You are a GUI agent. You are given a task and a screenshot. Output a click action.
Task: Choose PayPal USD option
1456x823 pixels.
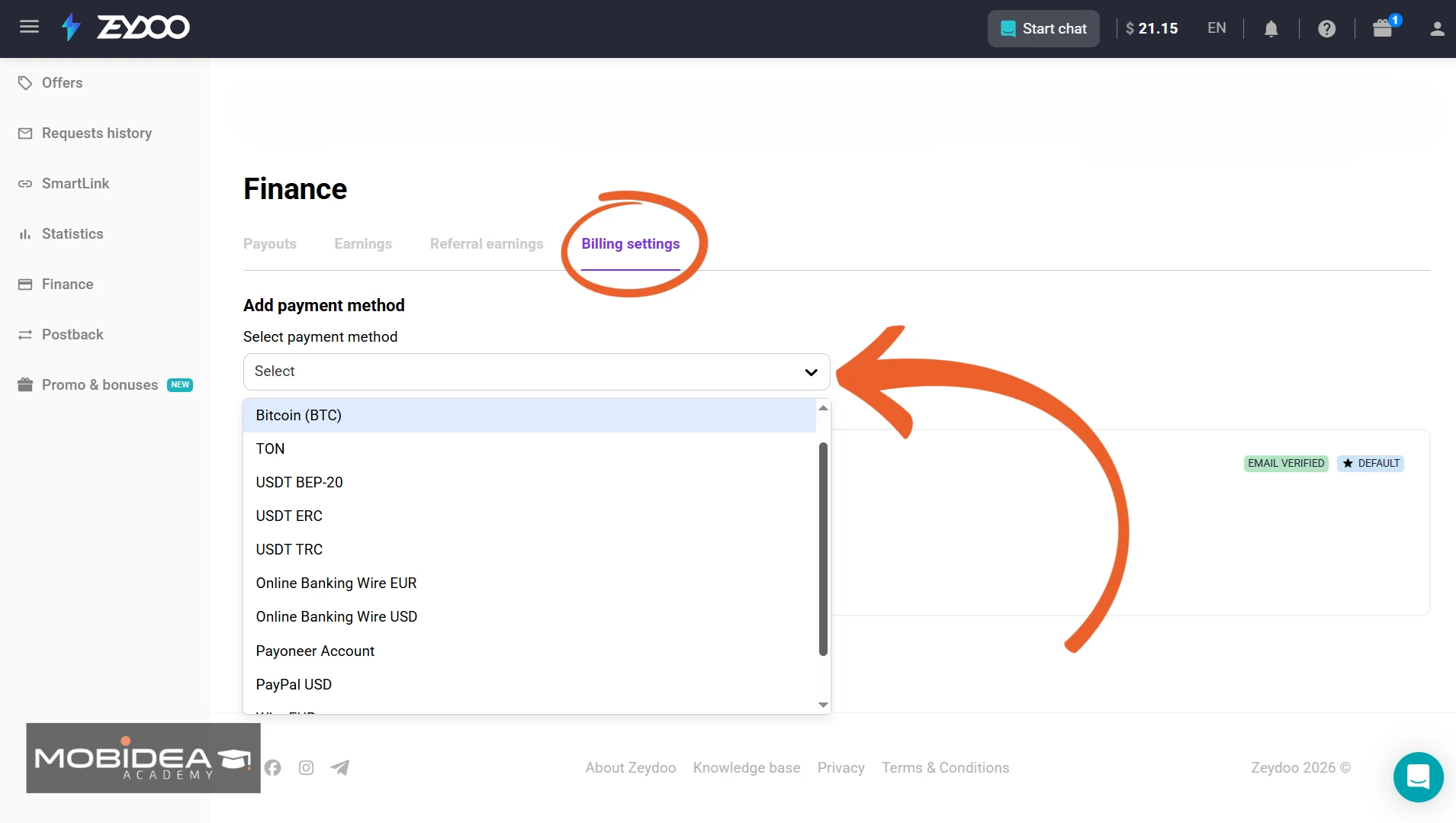click(529, 684)
